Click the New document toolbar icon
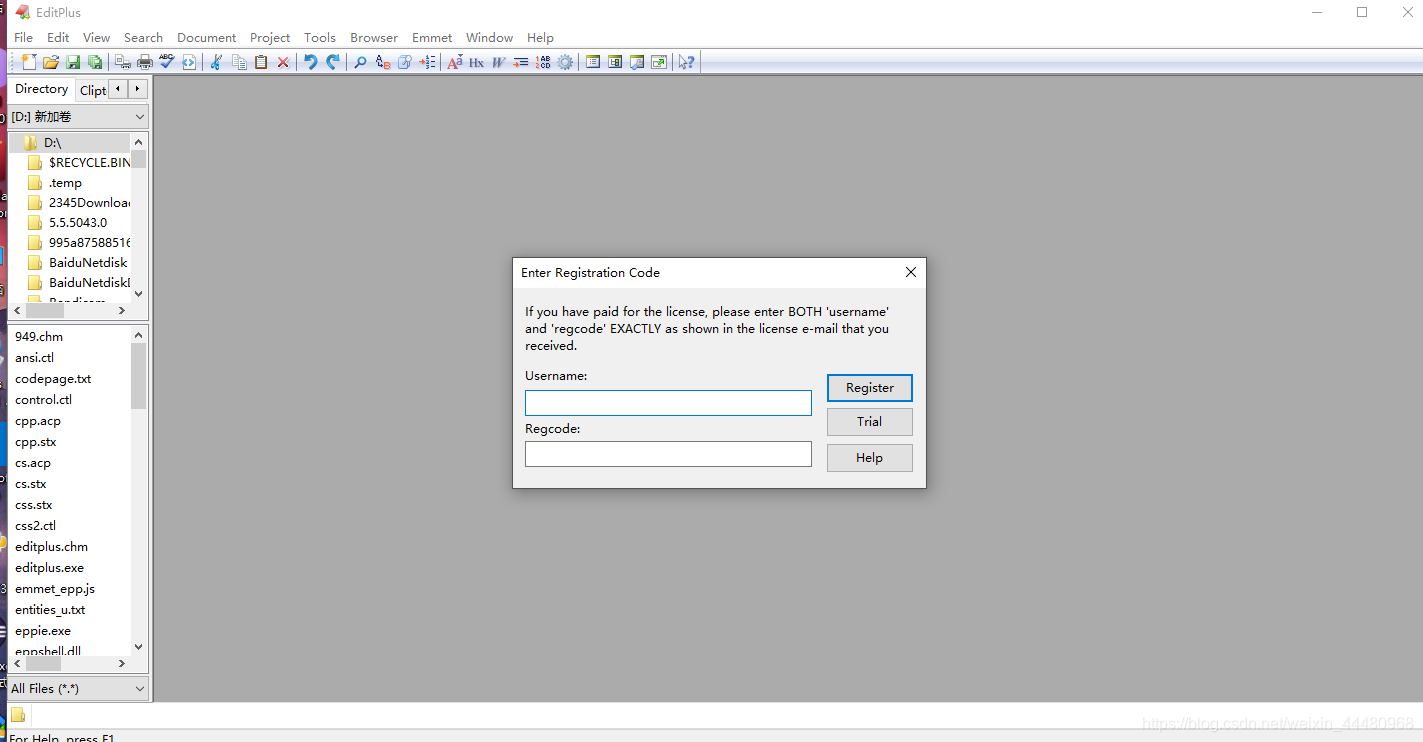Screen dimensions: 1423x742 pyautogui.click(x=29, y=62)
